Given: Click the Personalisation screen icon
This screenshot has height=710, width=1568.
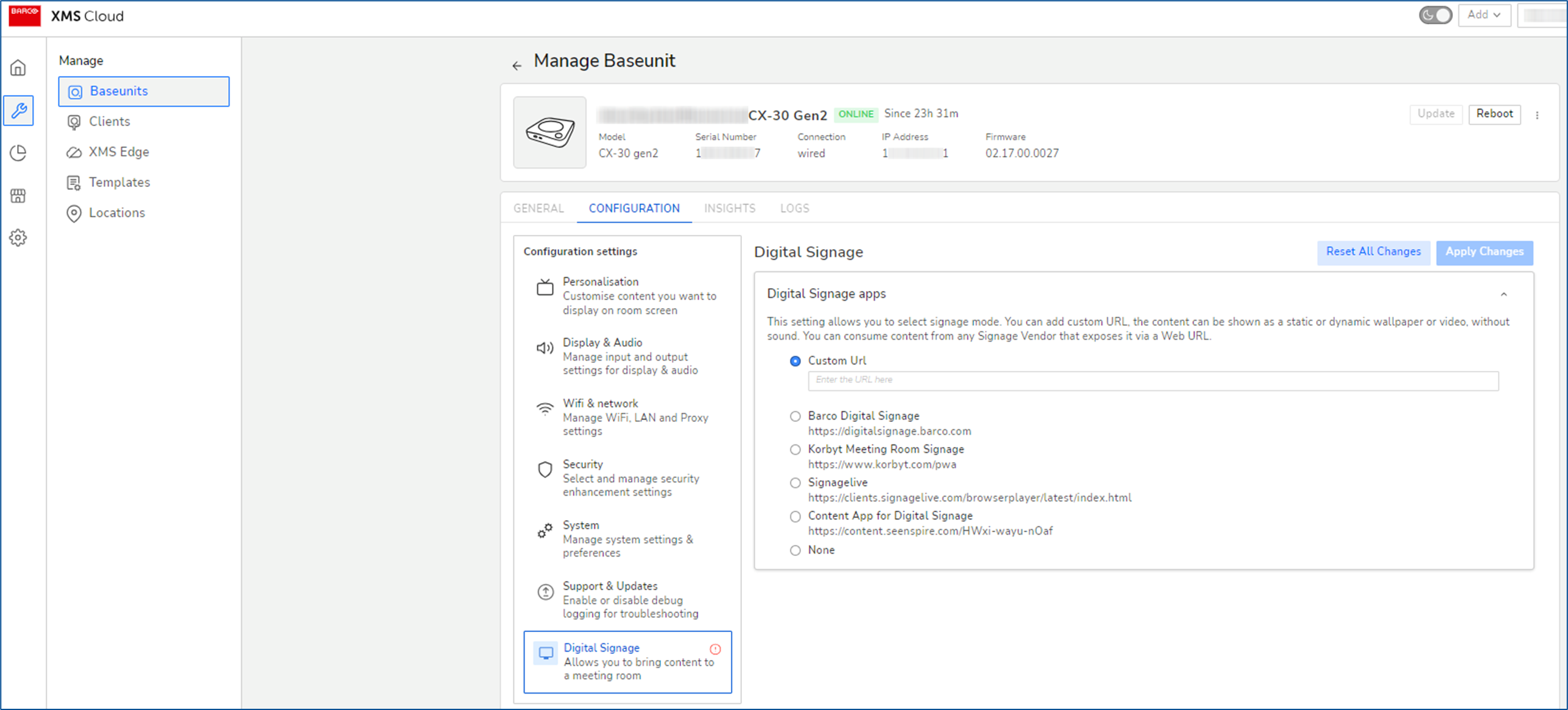Looking at the screenshot, I should tap(545, 287).
